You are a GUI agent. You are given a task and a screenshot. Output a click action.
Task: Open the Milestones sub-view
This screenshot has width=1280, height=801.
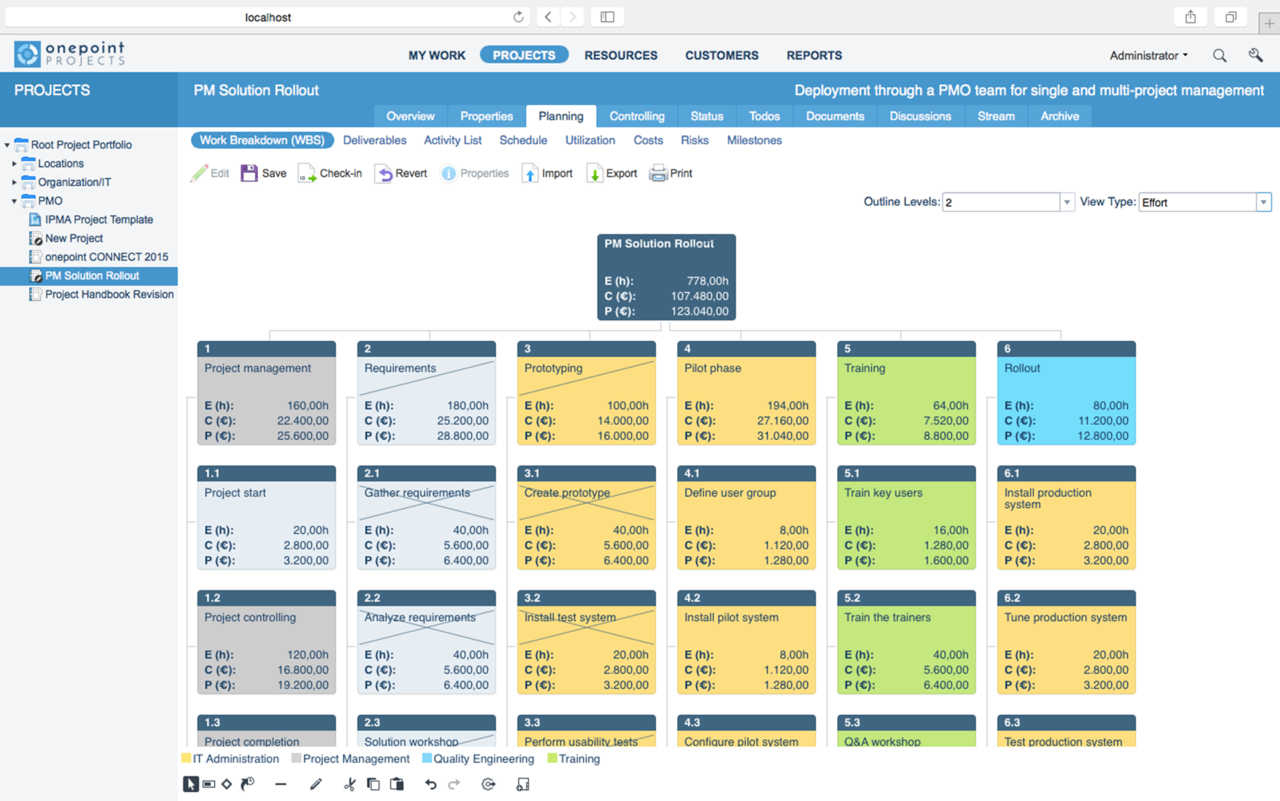point(754,140)
